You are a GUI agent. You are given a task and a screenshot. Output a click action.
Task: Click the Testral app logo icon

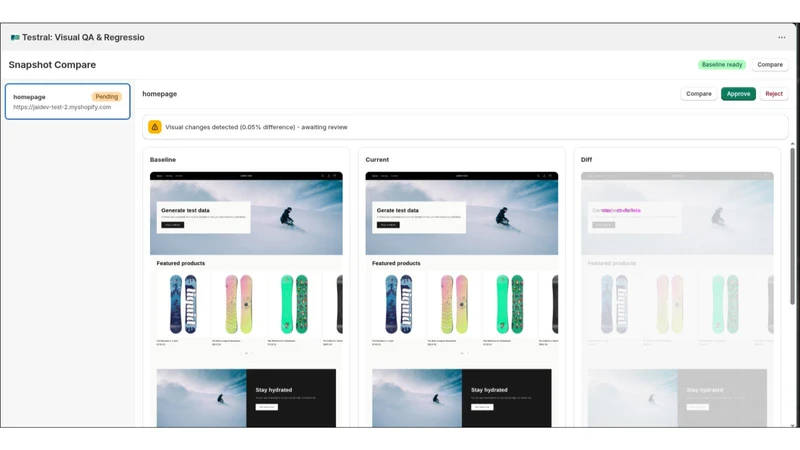click(15, 37)
